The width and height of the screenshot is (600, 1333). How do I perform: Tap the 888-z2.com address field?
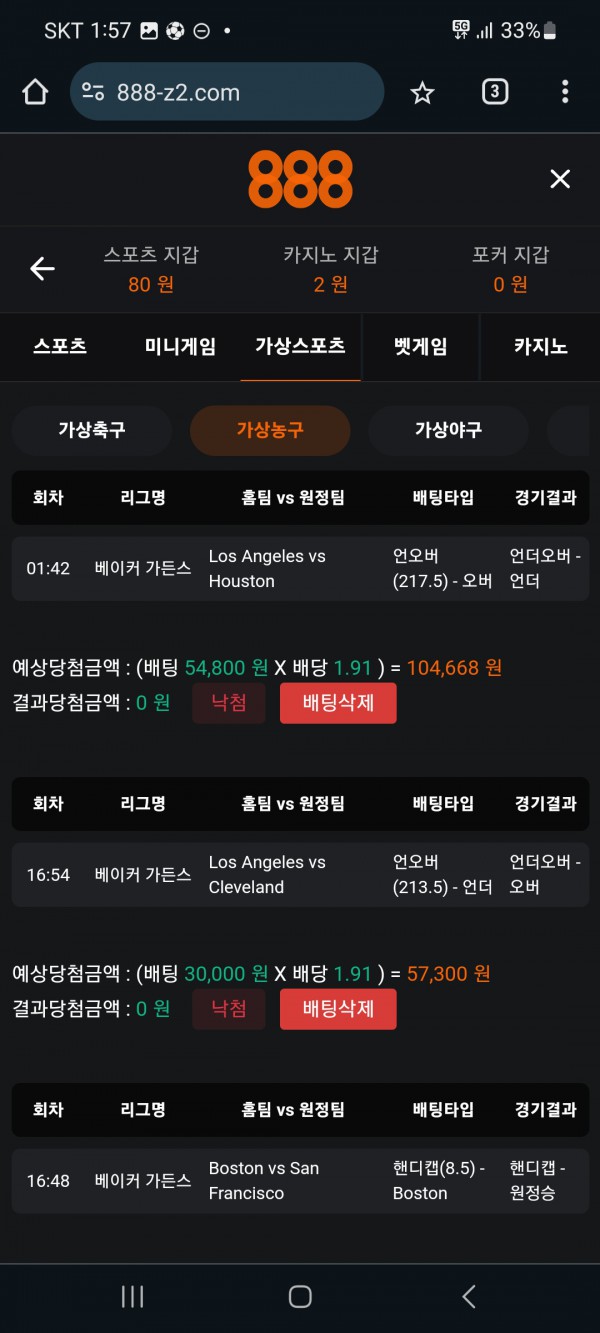point(240,93)
